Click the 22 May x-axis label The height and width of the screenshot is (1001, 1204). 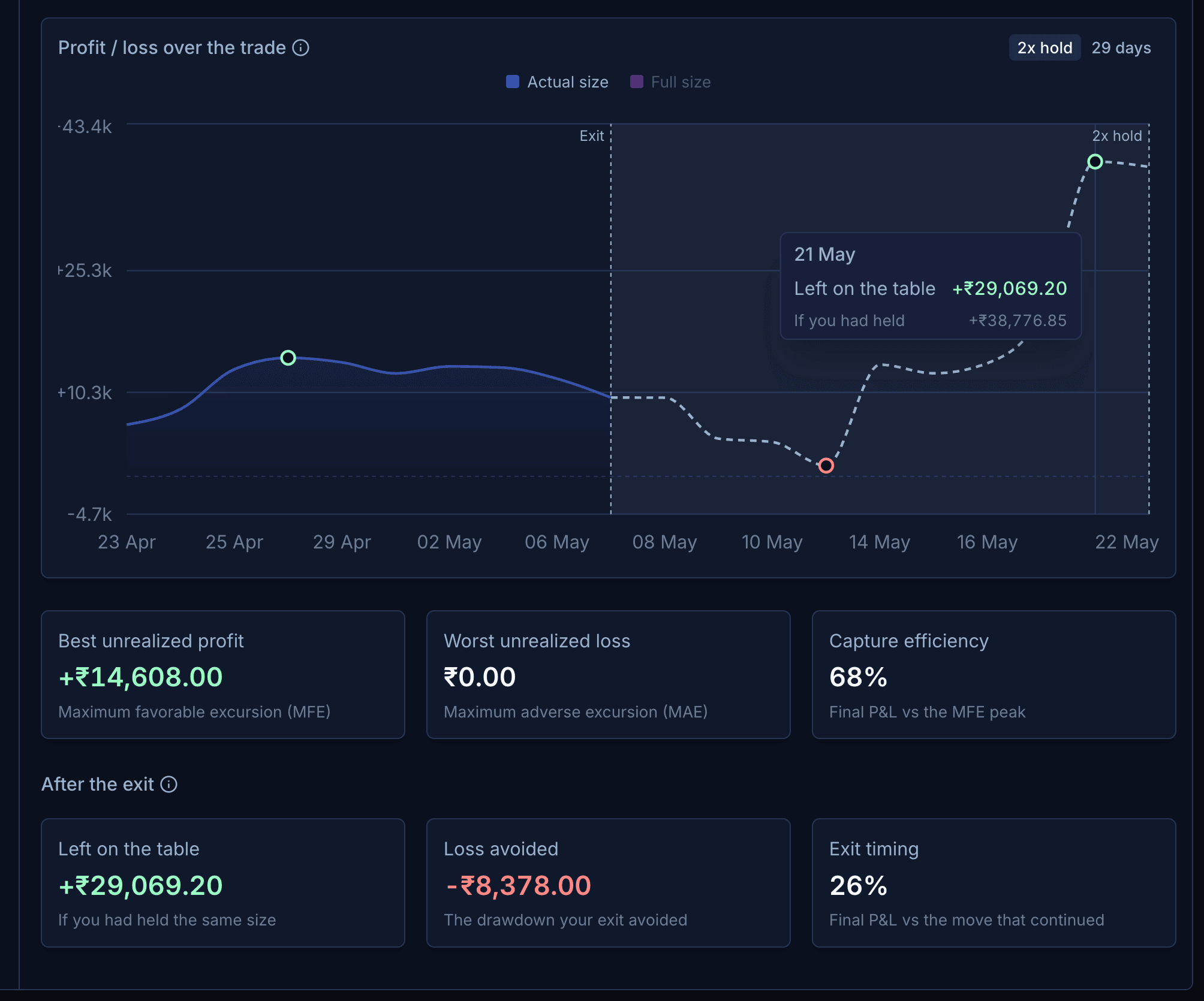(x=1127, y=542)
